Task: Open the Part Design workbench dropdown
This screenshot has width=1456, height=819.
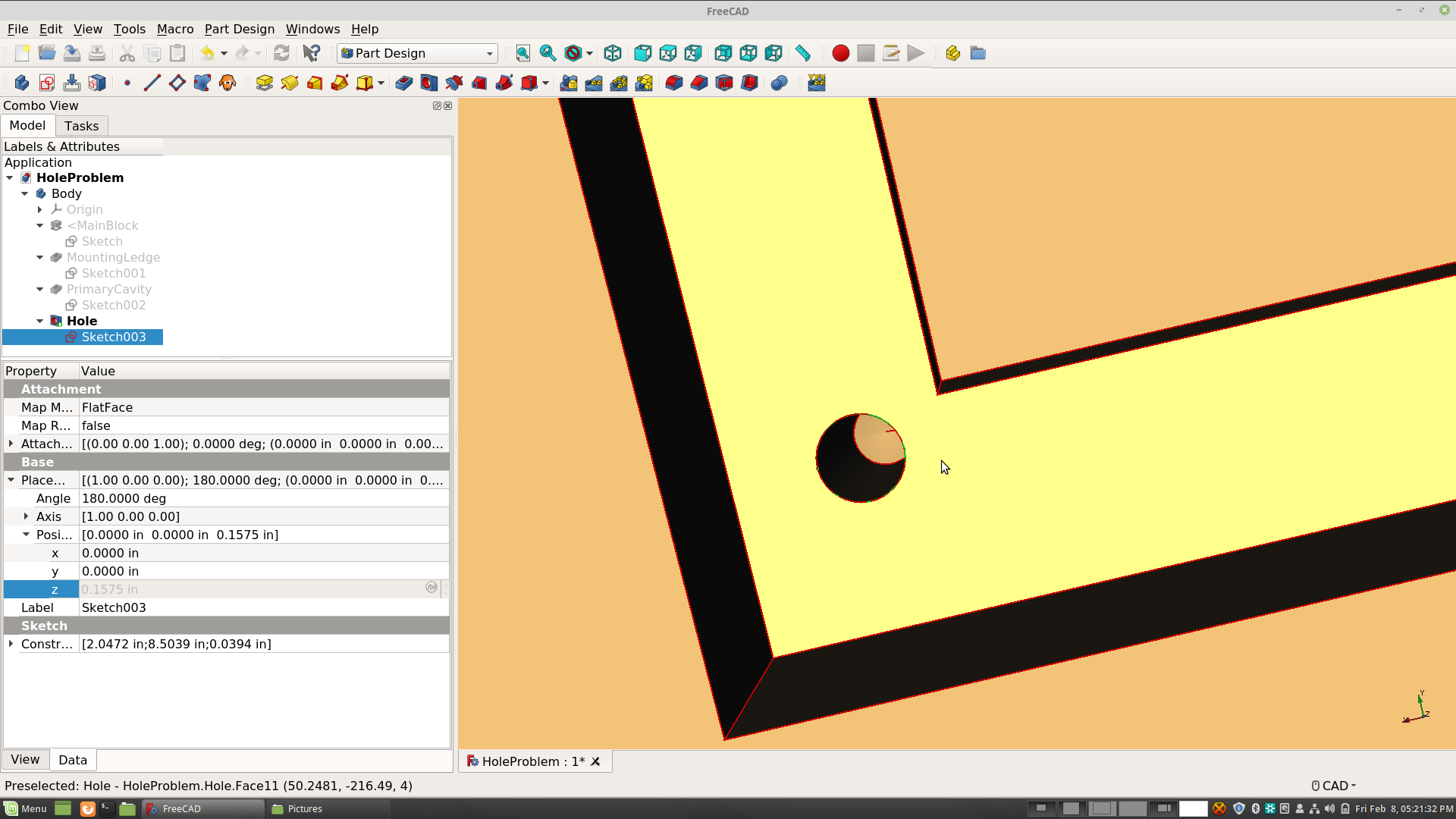Action: click(x=418, y=53)
